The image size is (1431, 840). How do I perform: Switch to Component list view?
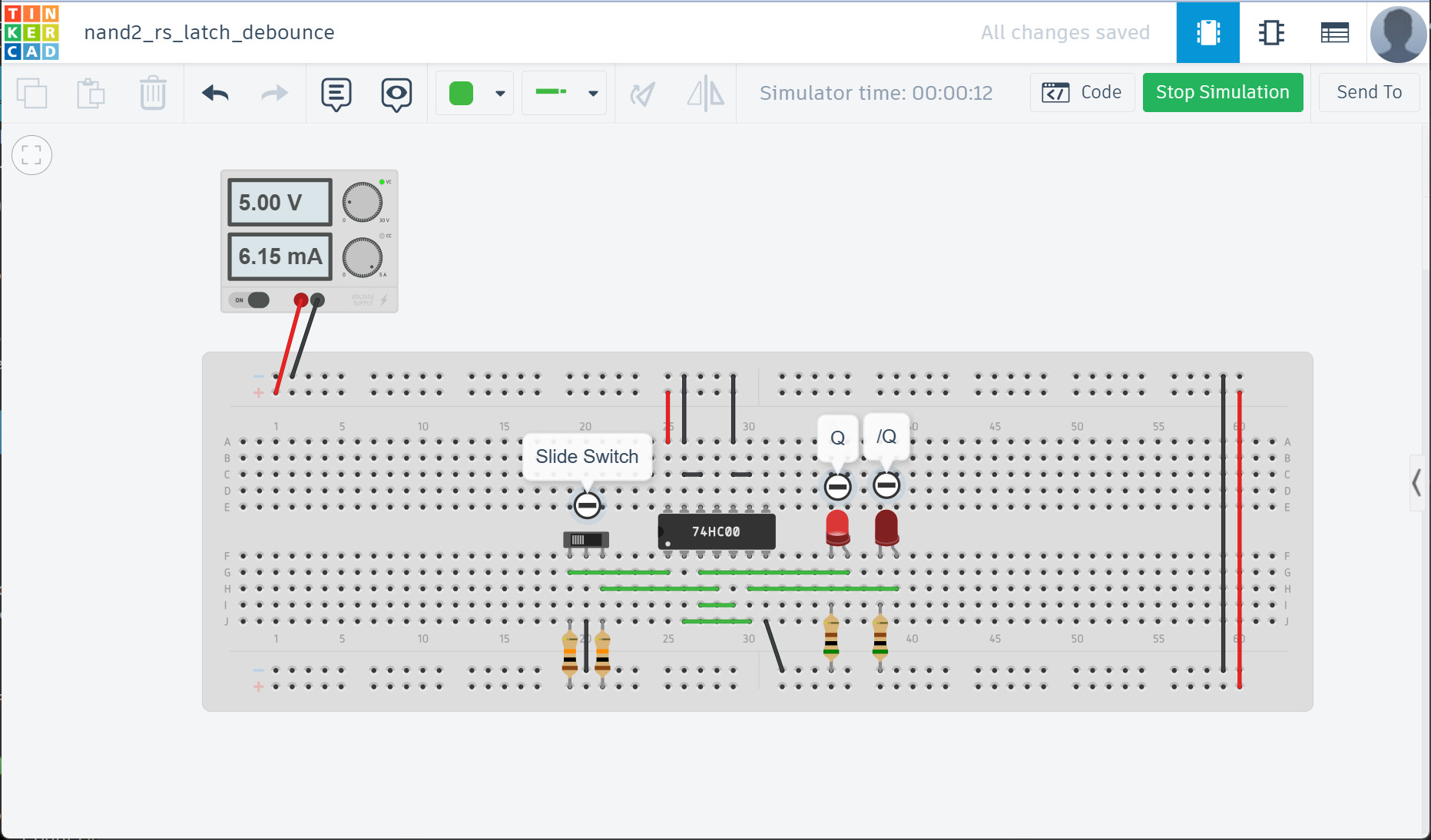pyautogui.click(x=1335, y=32)
